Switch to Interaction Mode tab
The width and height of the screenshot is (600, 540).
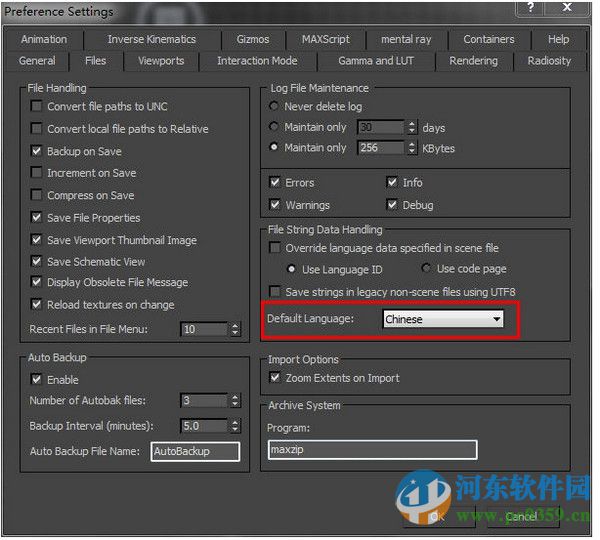(x=257, y=61)
